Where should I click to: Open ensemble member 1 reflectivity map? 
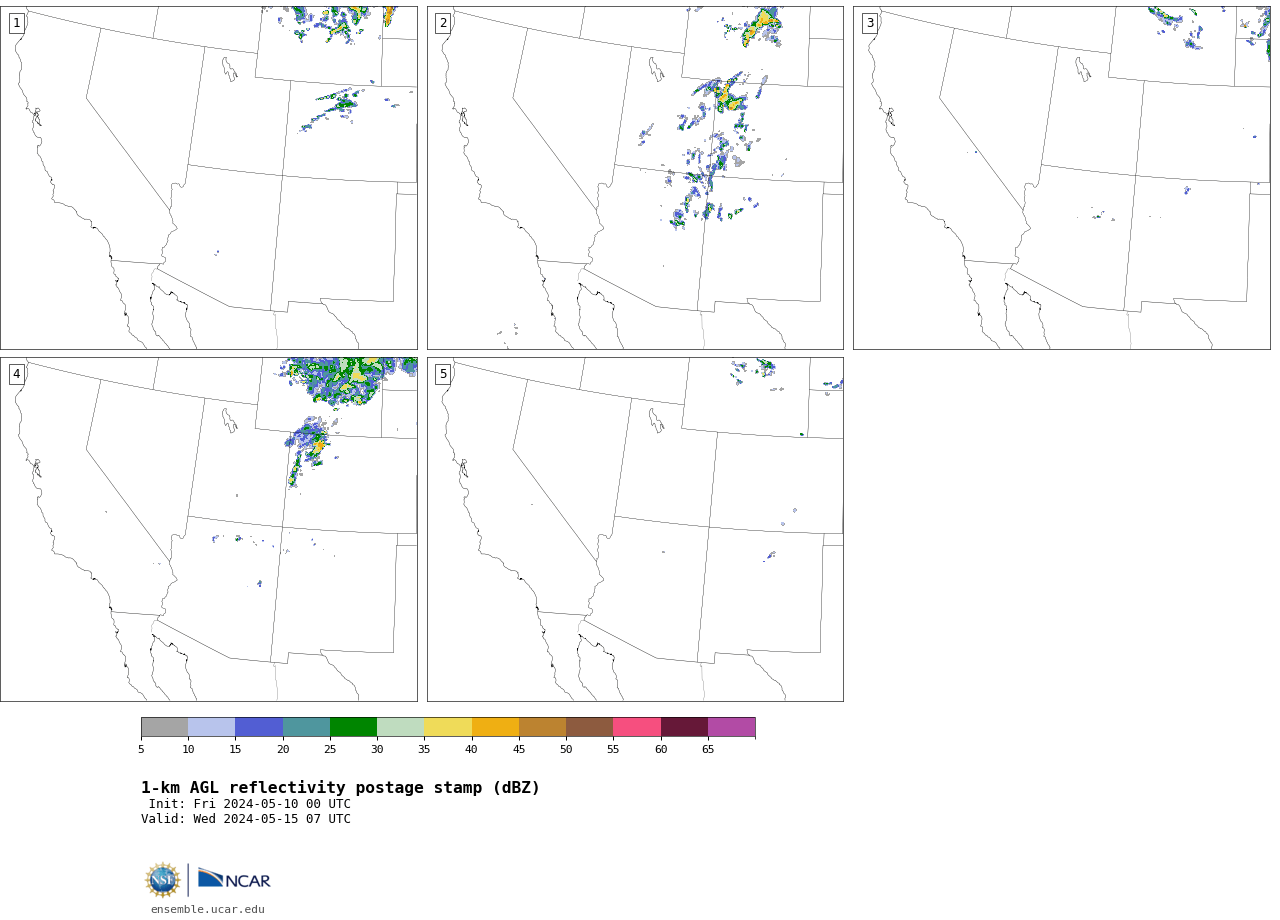click(x=208, y=178)
